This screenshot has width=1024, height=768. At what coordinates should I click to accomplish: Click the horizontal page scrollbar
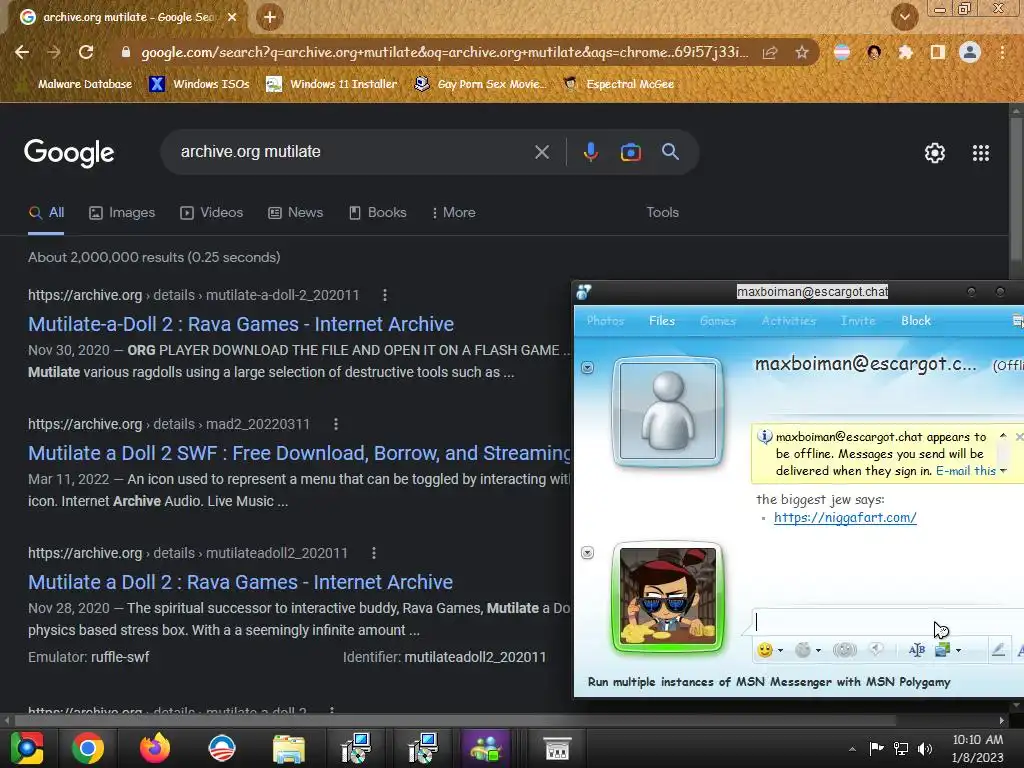pyautogui.click(x=455, y=721)
